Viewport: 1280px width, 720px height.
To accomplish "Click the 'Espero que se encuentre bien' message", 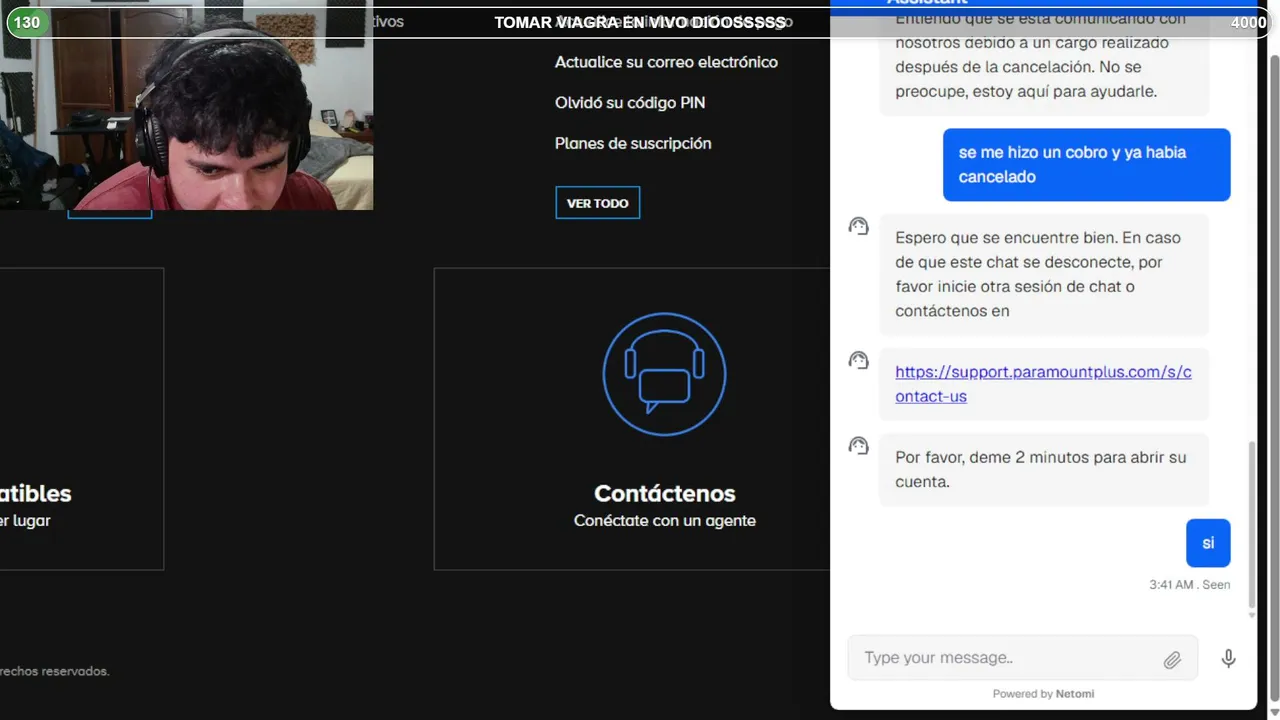I will pos(1044,274).
